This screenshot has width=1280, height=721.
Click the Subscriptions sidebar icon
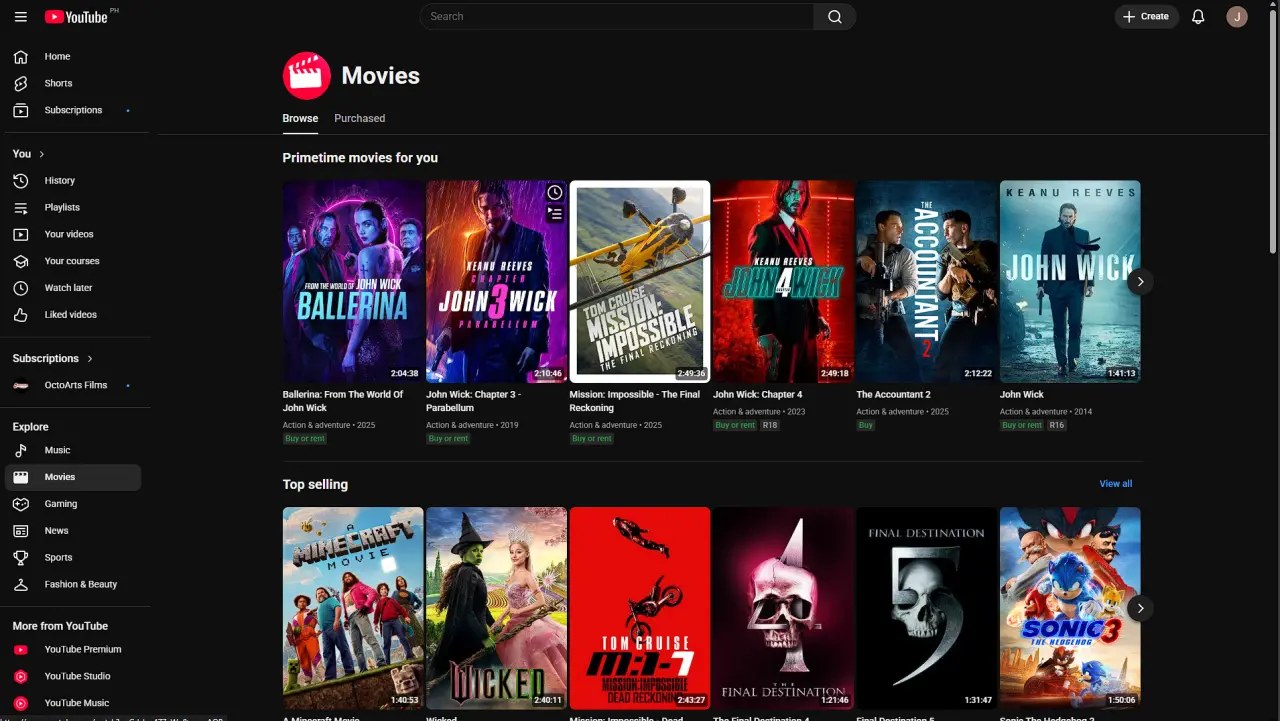pos(21,110)
